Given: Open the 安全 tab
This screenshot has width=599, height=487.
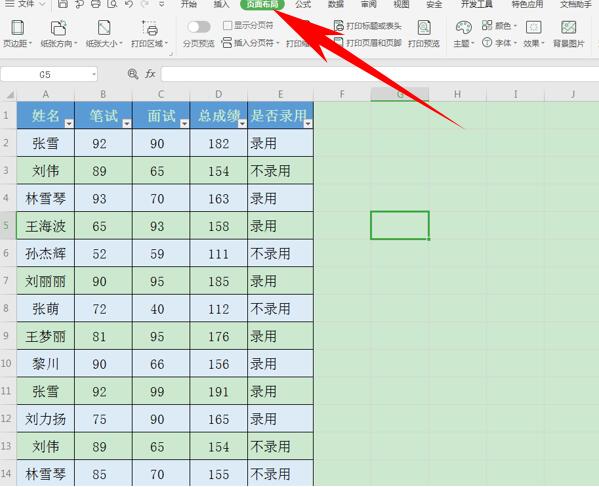Looking at the screenshot, I should [434, 4].
